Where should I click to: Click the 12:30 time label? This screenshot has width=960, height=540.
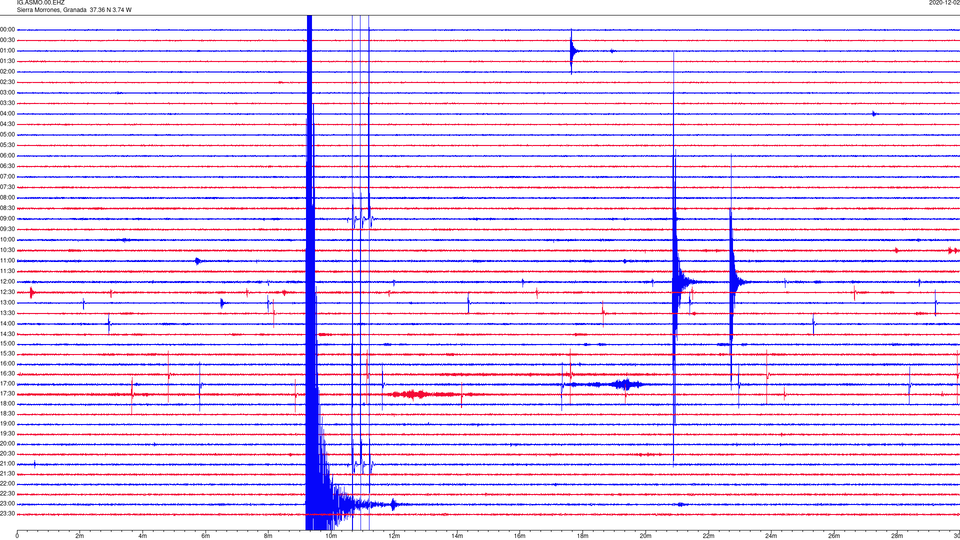[x=7, y=292]
